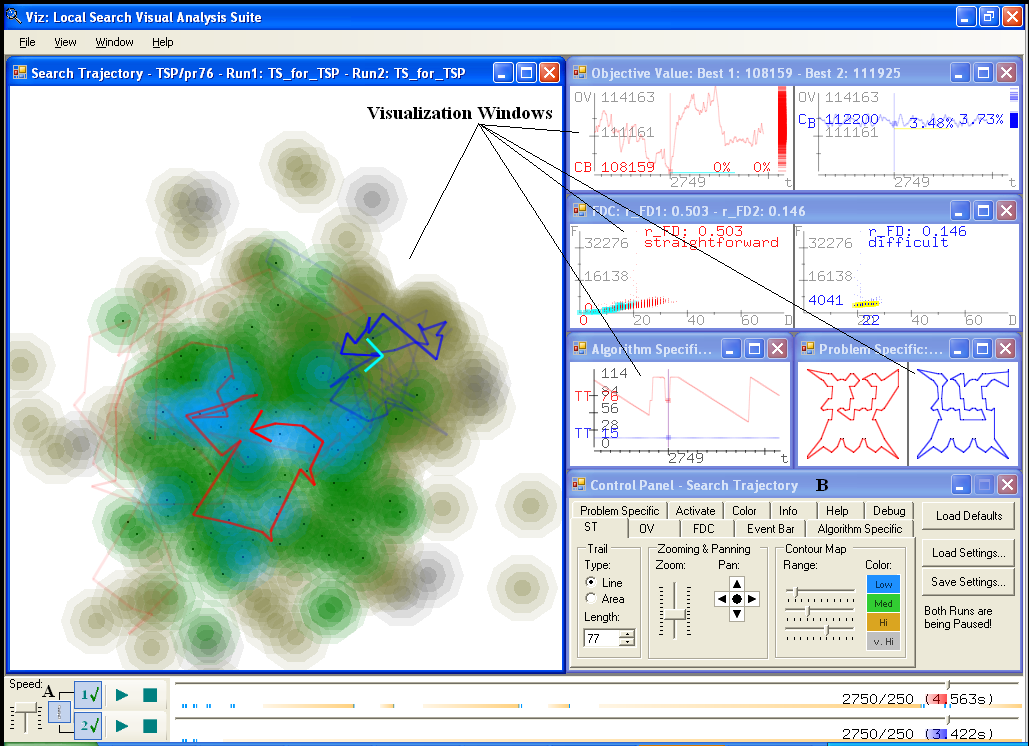Click the Objective Value window title icon

pyautogui.click(x=580, y=72)
